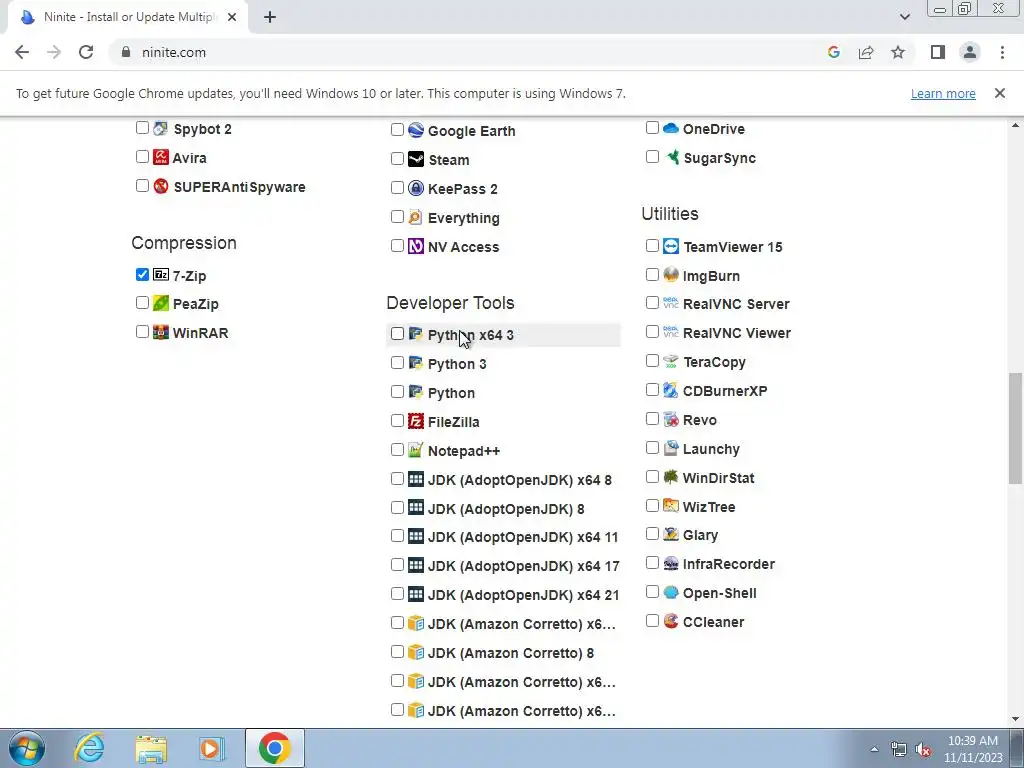The height and width of the screenshot is (768, 1024).
Task: Share this page via the share icon
Action: pos(866,52)
